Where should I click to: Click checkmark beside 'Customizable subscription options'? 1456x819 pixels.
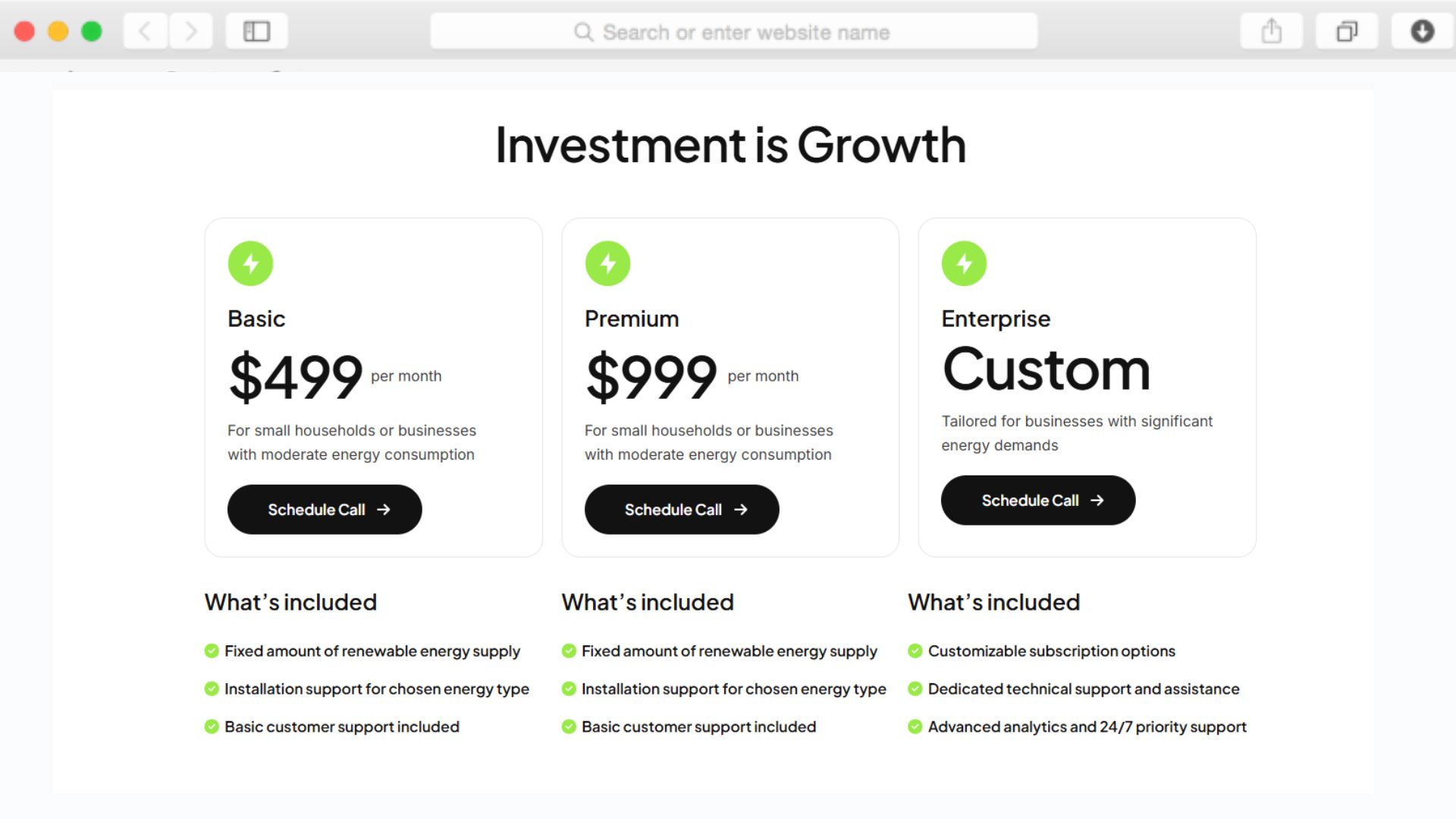click(915, 651)
